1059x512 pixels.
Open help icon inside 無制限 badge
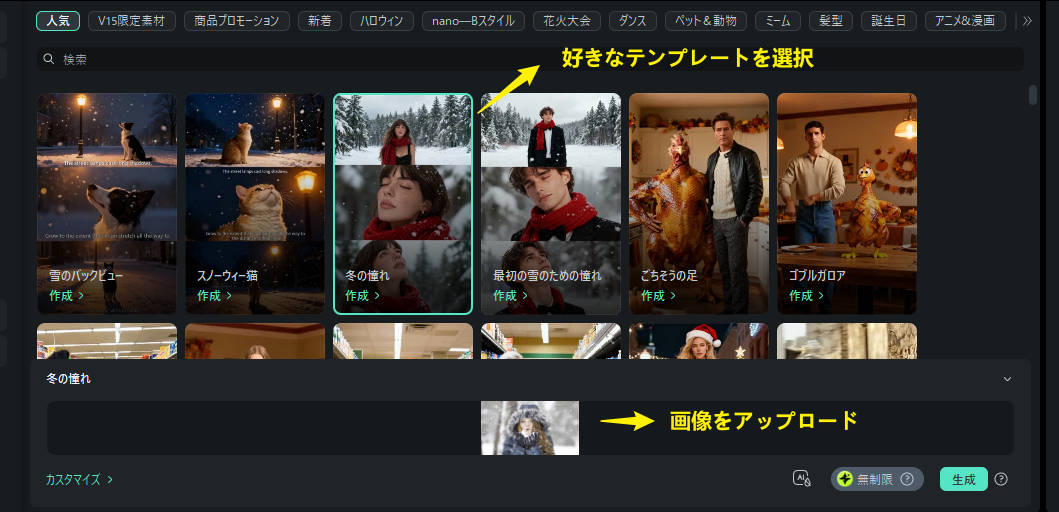click(x=907, y=479)
